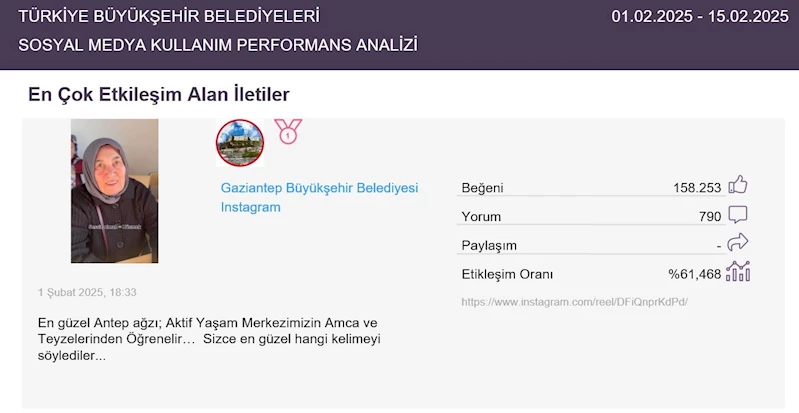Click the post timestamp 1 Şubat 2025

tap(87, 292)
